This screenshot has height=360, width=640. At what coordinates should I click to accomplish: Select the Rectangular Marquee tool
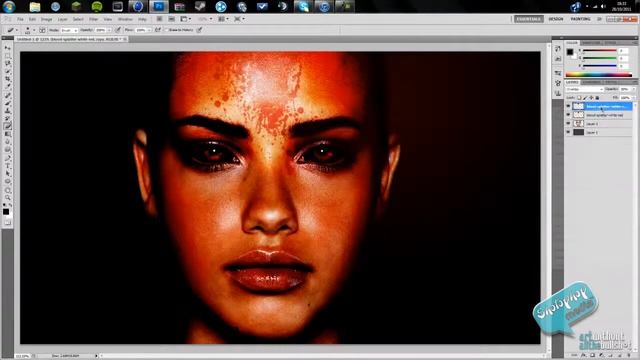point(8,56)
